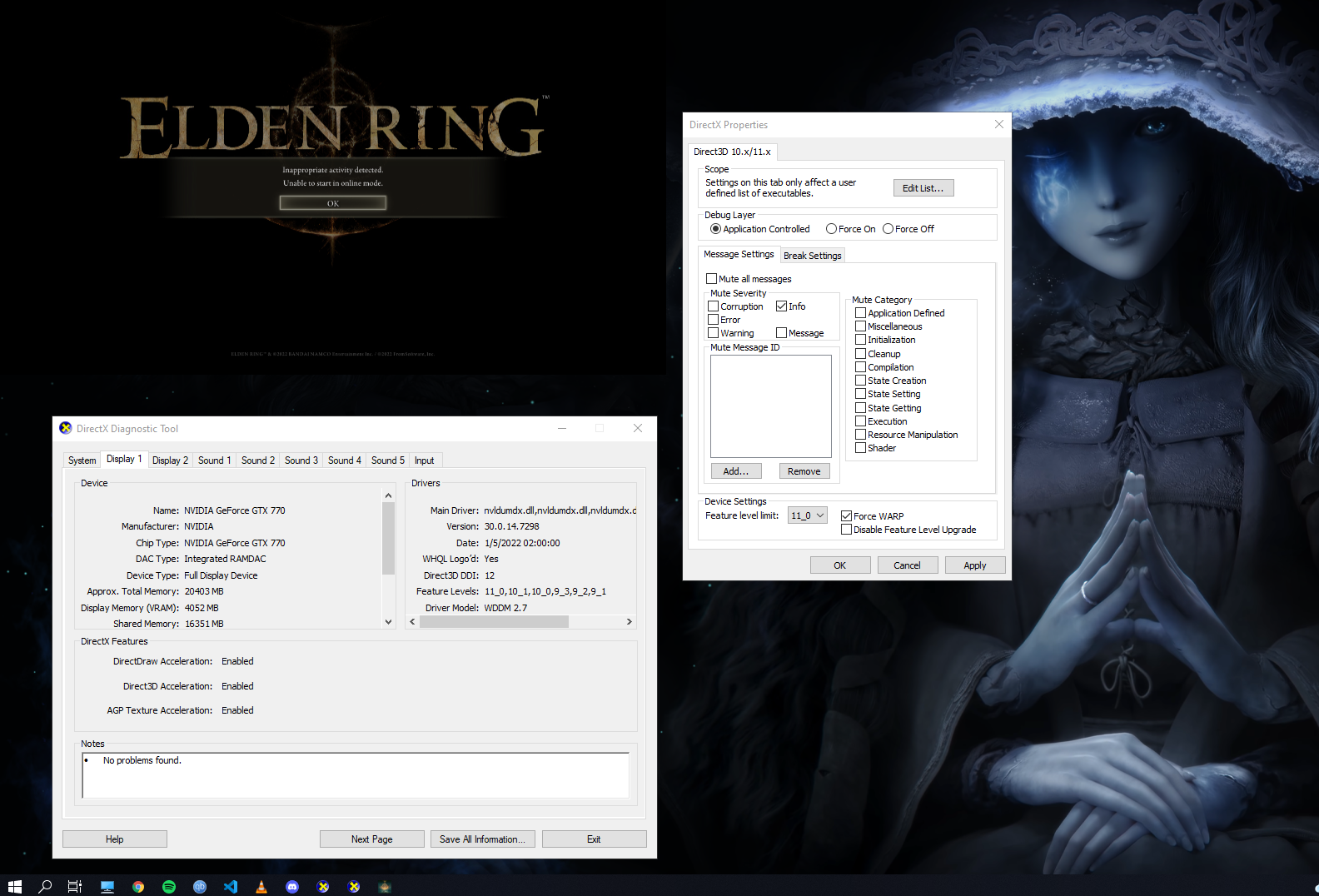The image size is (1319, 896).
Task: Check Message mute severity
Action: (x=782, y=333)
